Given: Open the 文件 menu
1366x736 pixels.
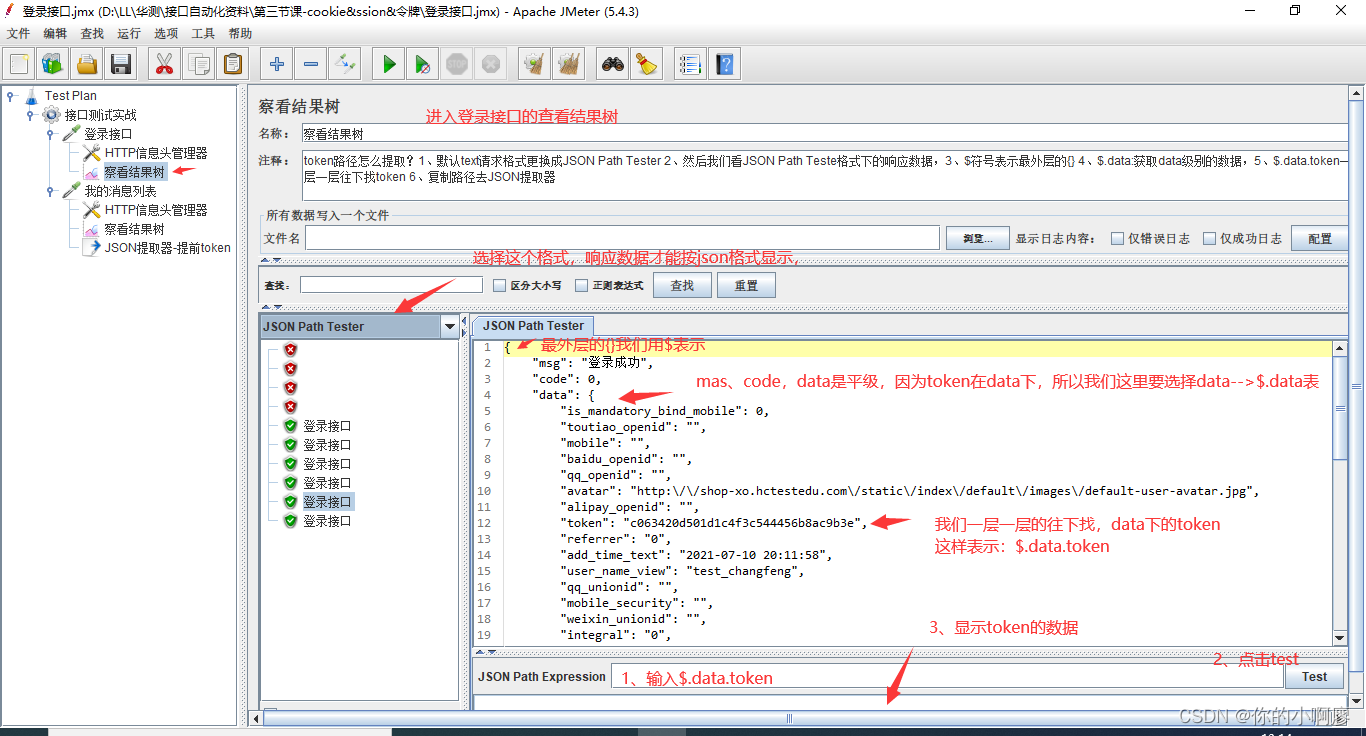Looking at the screenshot, I should pos(18,33).
